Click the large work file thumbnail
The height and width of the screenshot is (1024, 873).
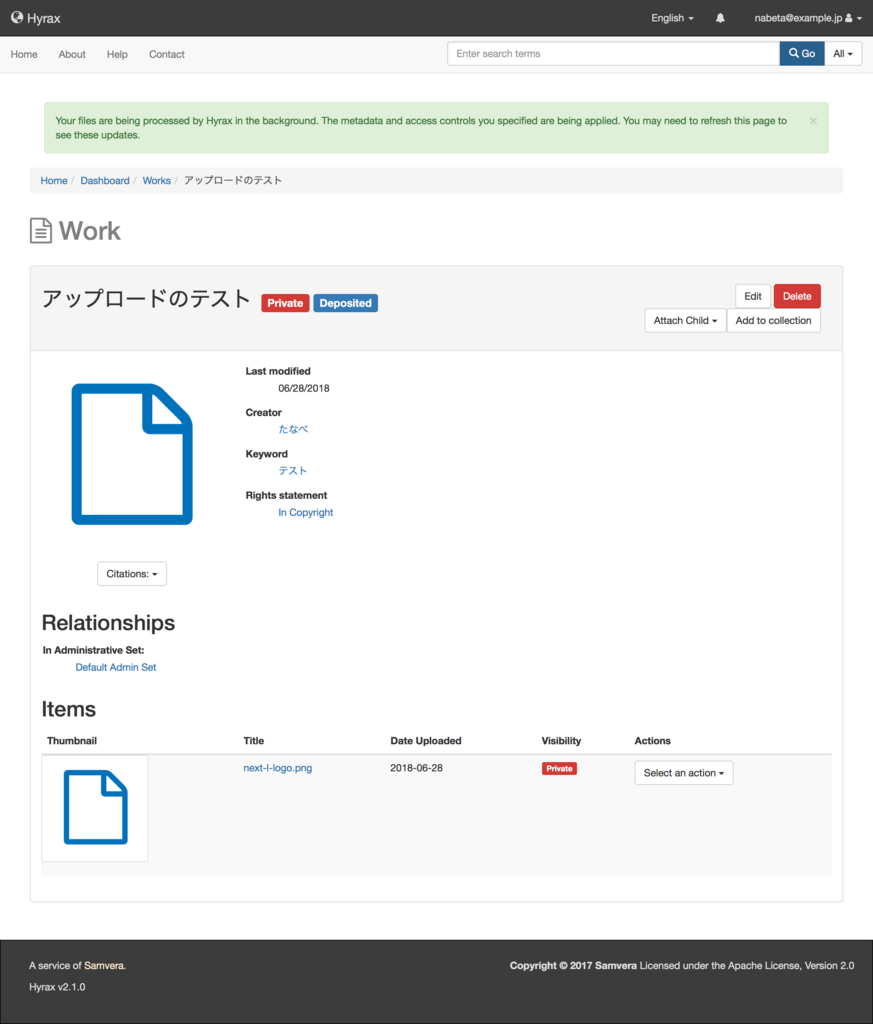point(132,454)
